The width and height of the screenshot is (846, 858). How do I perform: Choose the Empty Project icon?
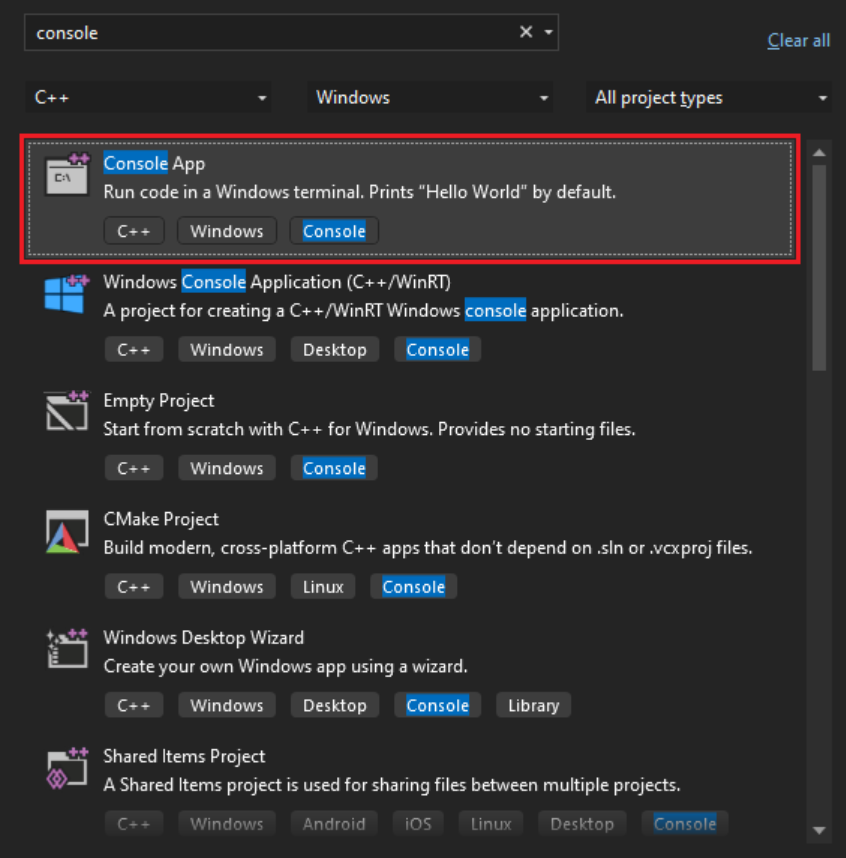(67, 411)
